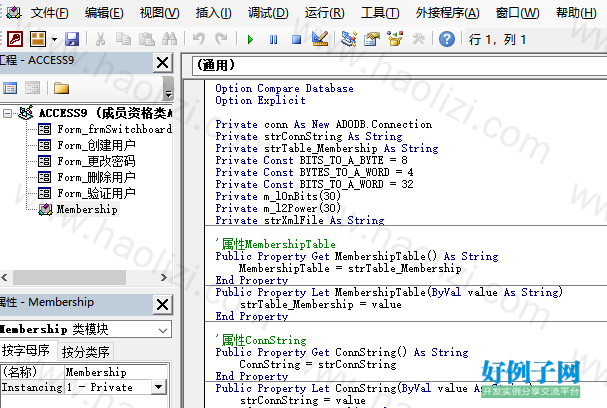Click the Undo arrow icon
This screenshot has width=607, height=408.
(199, 39)
